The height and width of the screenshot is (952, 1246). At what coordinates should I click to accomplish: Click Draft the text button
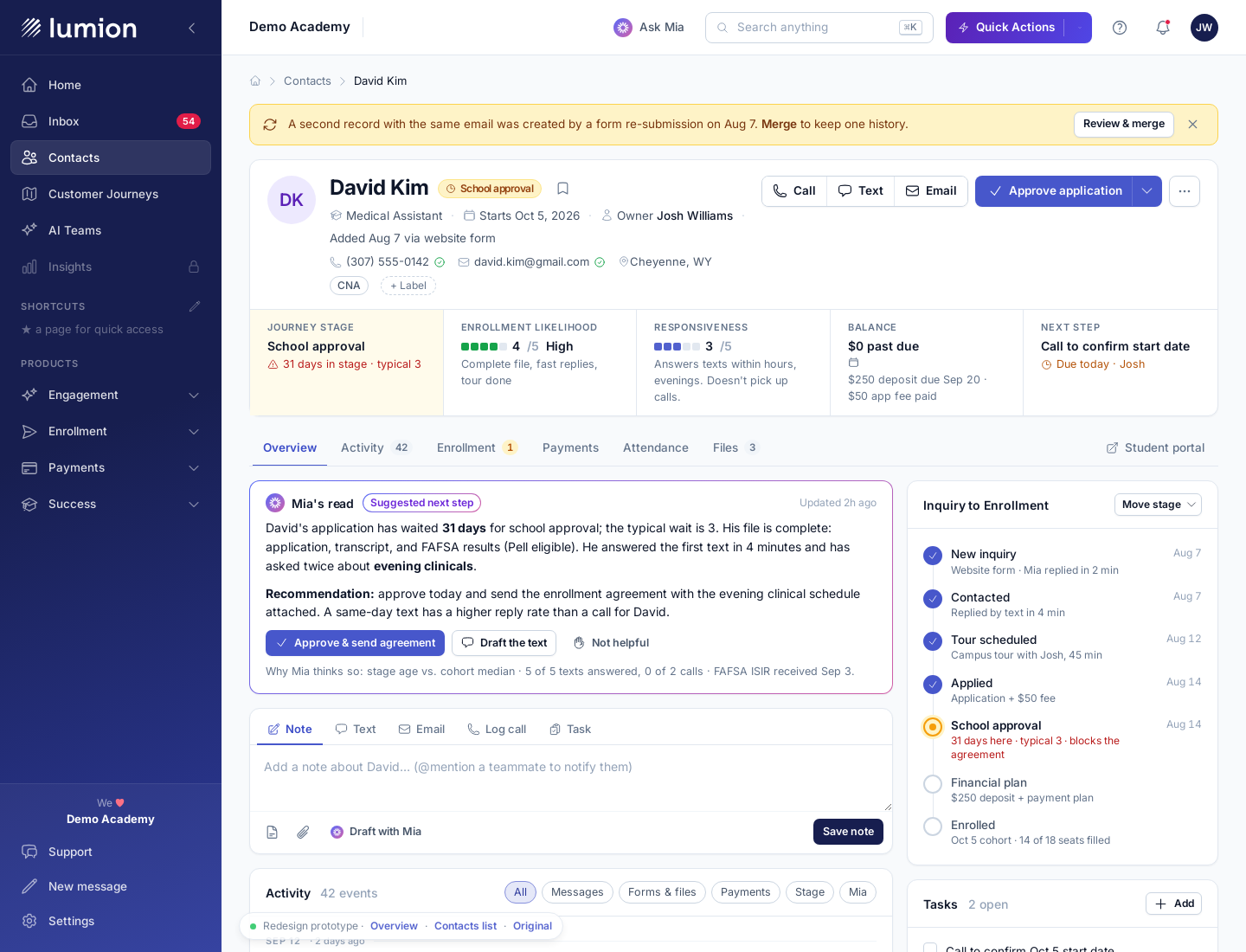click(x=504, y=643)
